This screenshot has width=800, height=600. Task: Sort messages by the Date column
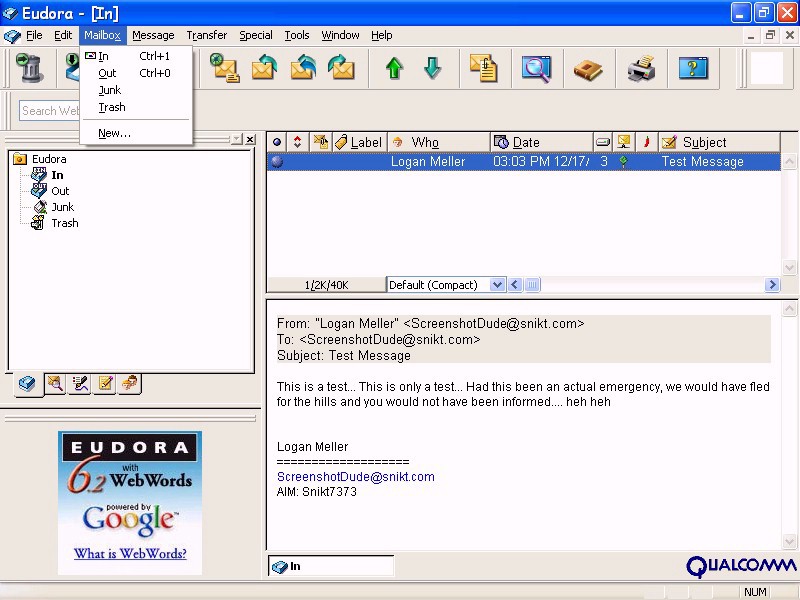pyautogui.click(x=542, y=142)
